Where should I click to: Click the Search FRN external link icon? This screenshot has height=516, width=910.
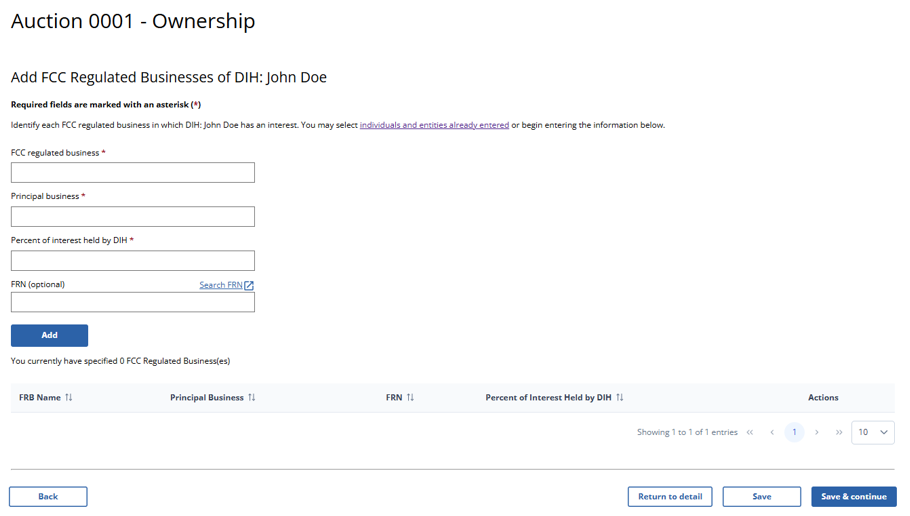point(249,285)
